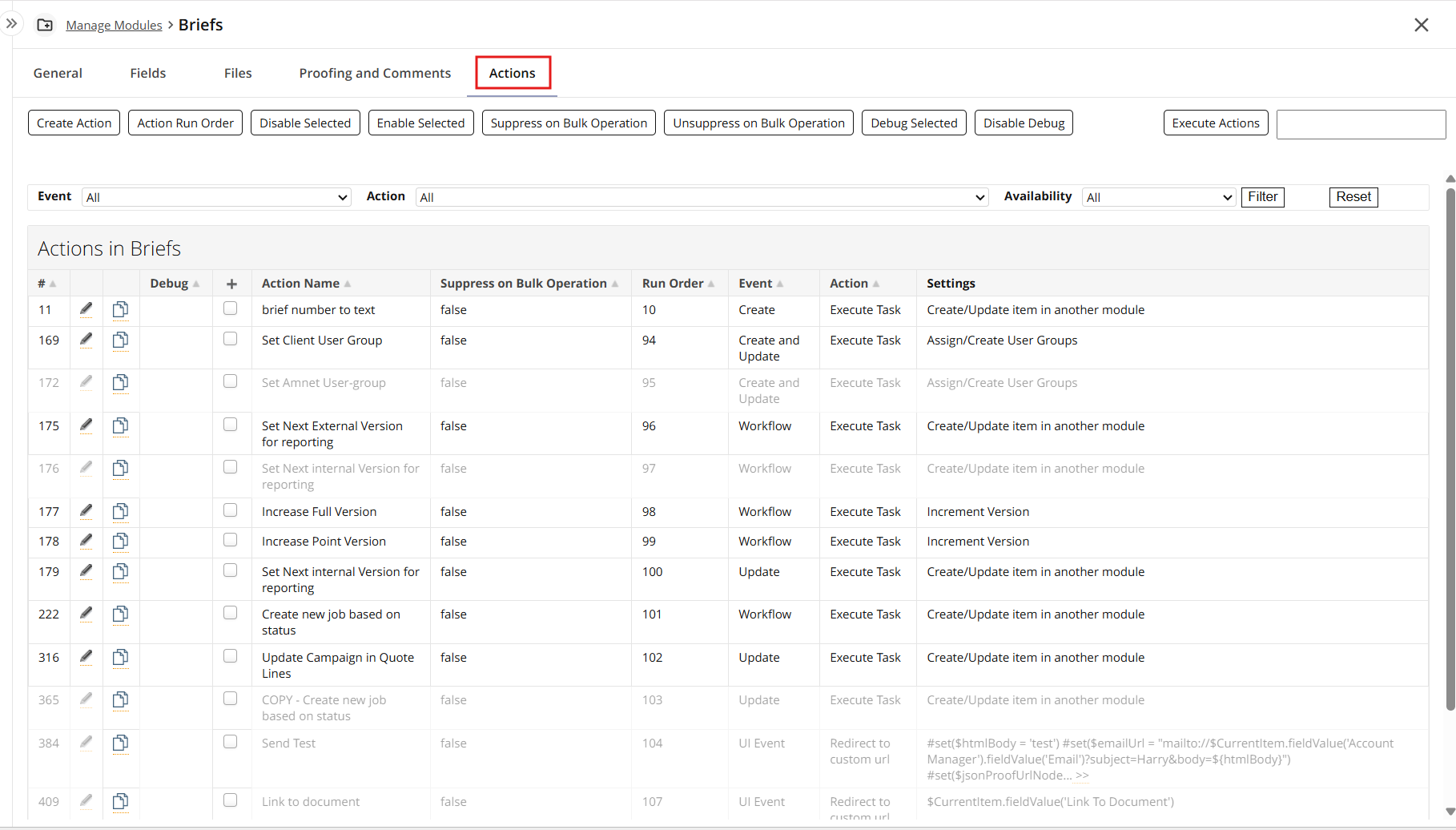1456x830 pixels.
Task: Check the Link to document checkbox
Action: click(231, 800)
